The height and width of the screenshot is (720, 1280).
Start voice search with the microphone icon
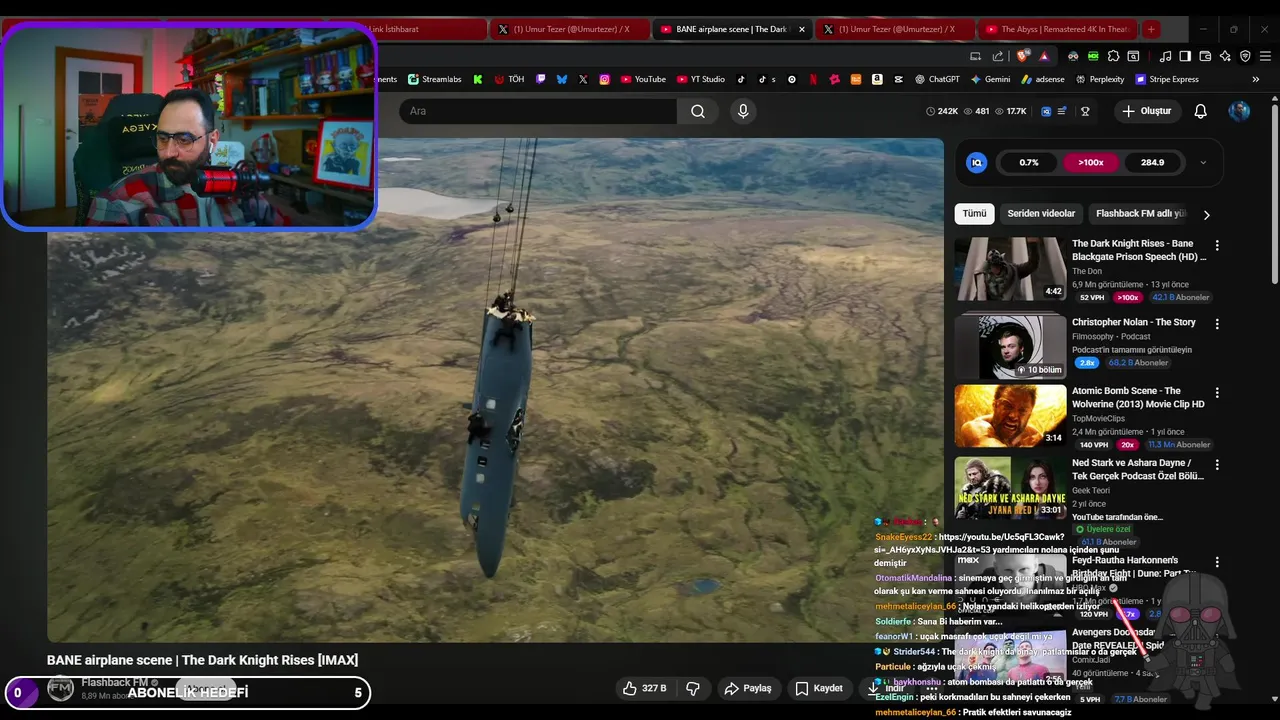(743, 111)
